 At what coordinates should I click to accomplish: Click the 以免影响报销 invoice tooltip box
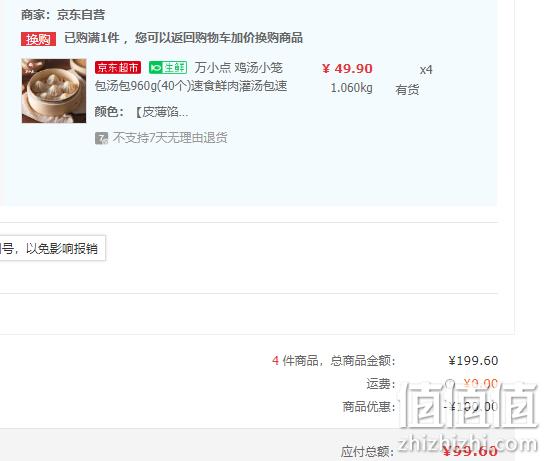[52, 248]
